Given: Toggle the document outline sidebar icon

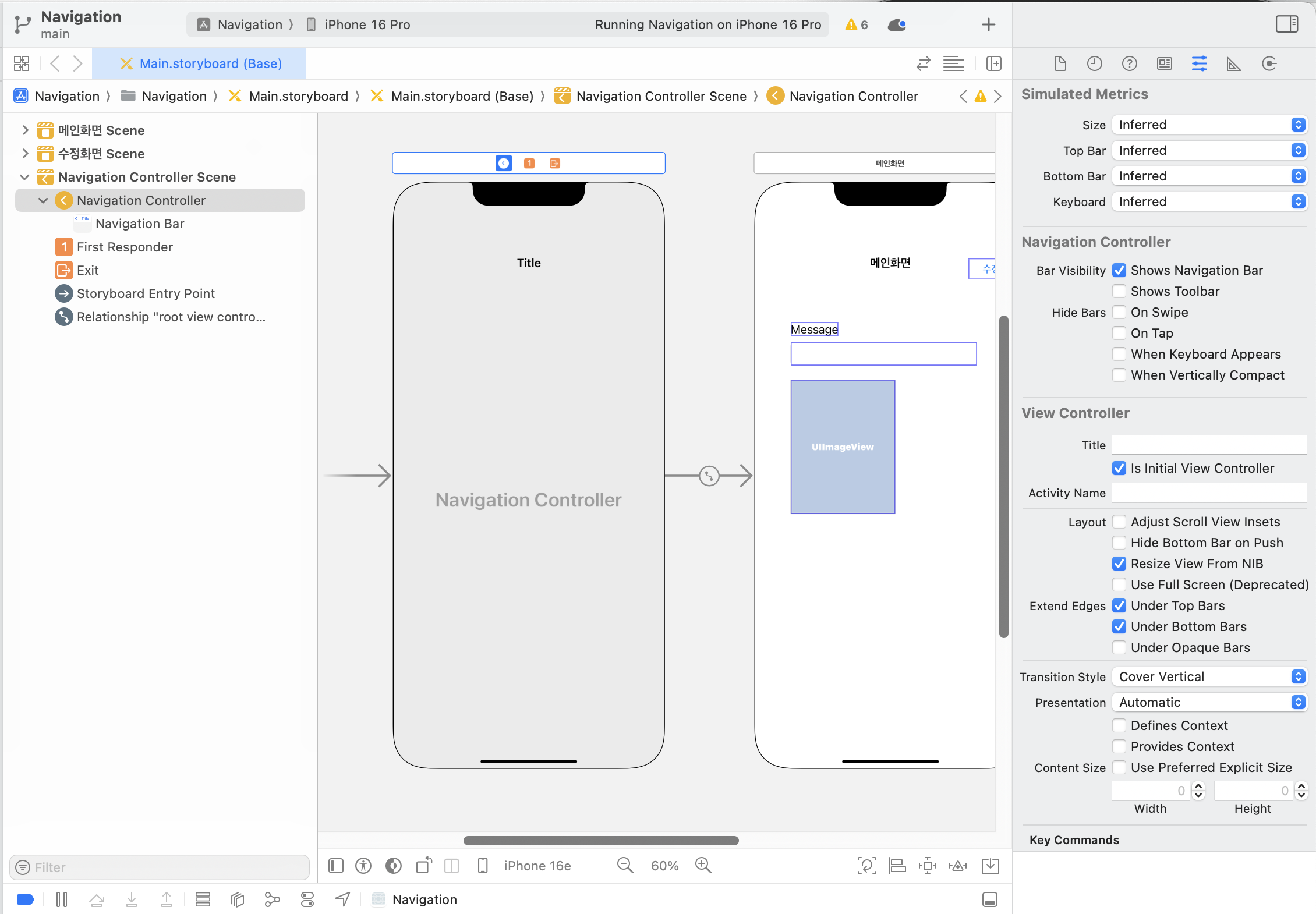Looking at the screenshot, I should 336,866.
